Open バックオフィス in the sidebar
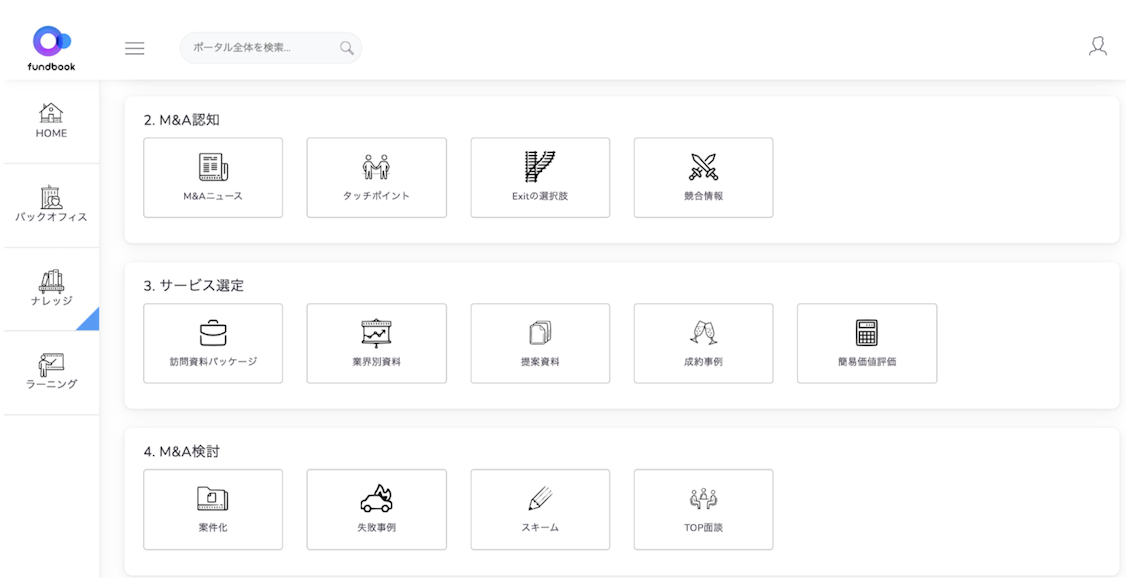 pyautogui.click(x=51, y=205)
